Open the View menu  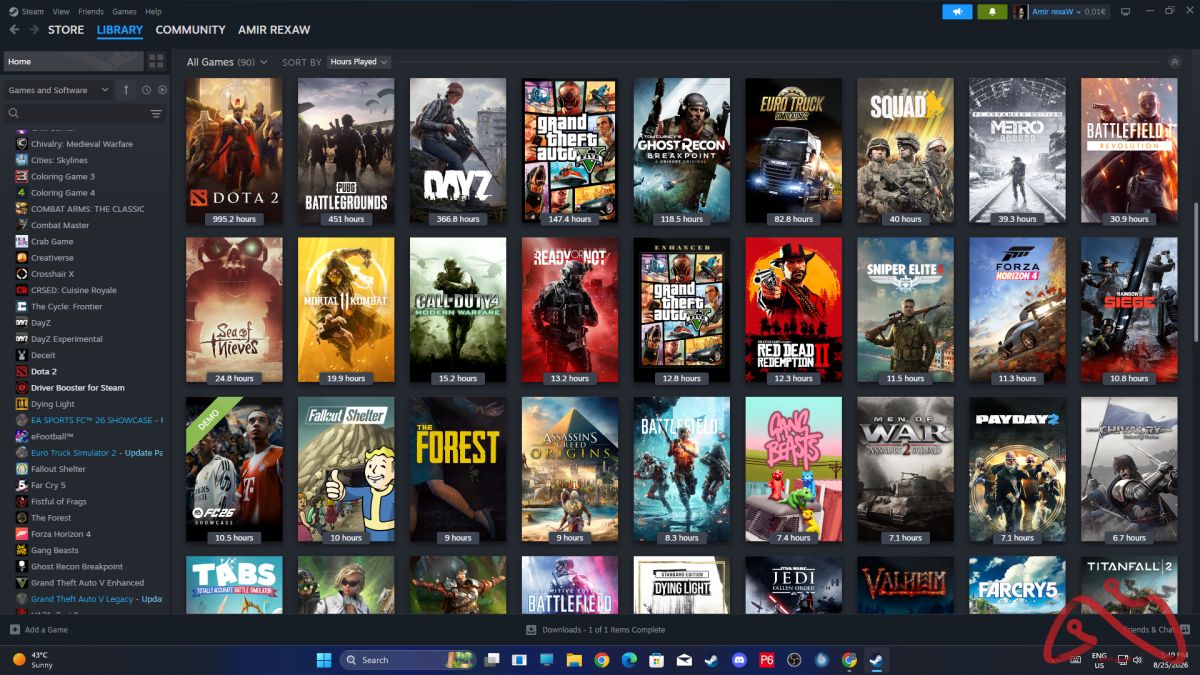click(x=61, y=12)
